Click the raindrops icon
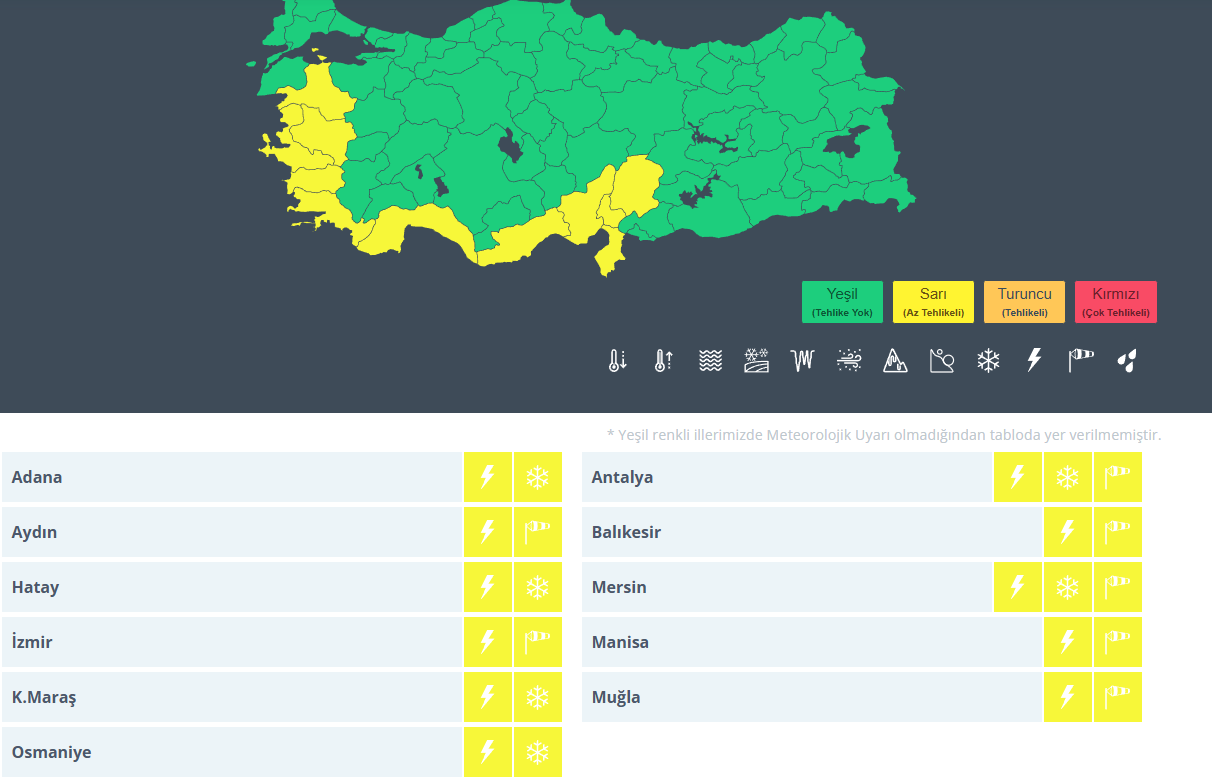The image size is (1212, 781). (1127, 361)
